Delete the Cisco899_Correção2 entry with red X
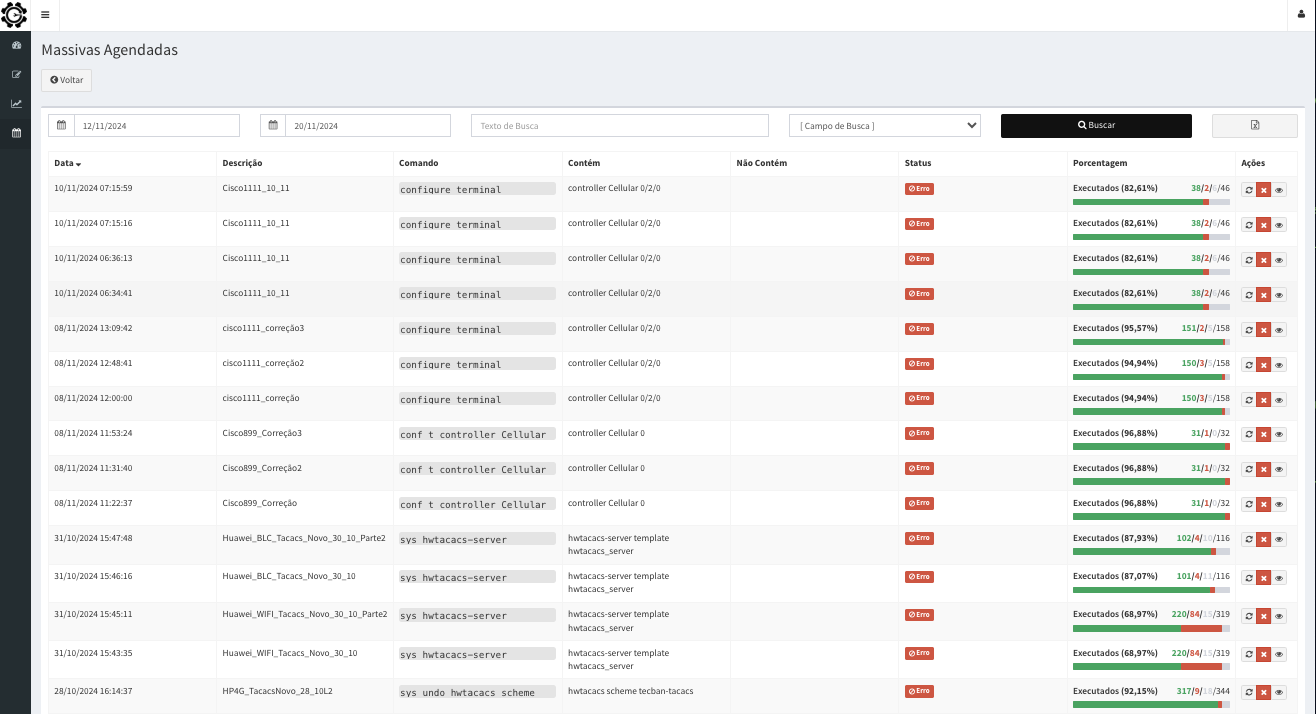This screenshot has width=1316, height=714. [1263, 470]
